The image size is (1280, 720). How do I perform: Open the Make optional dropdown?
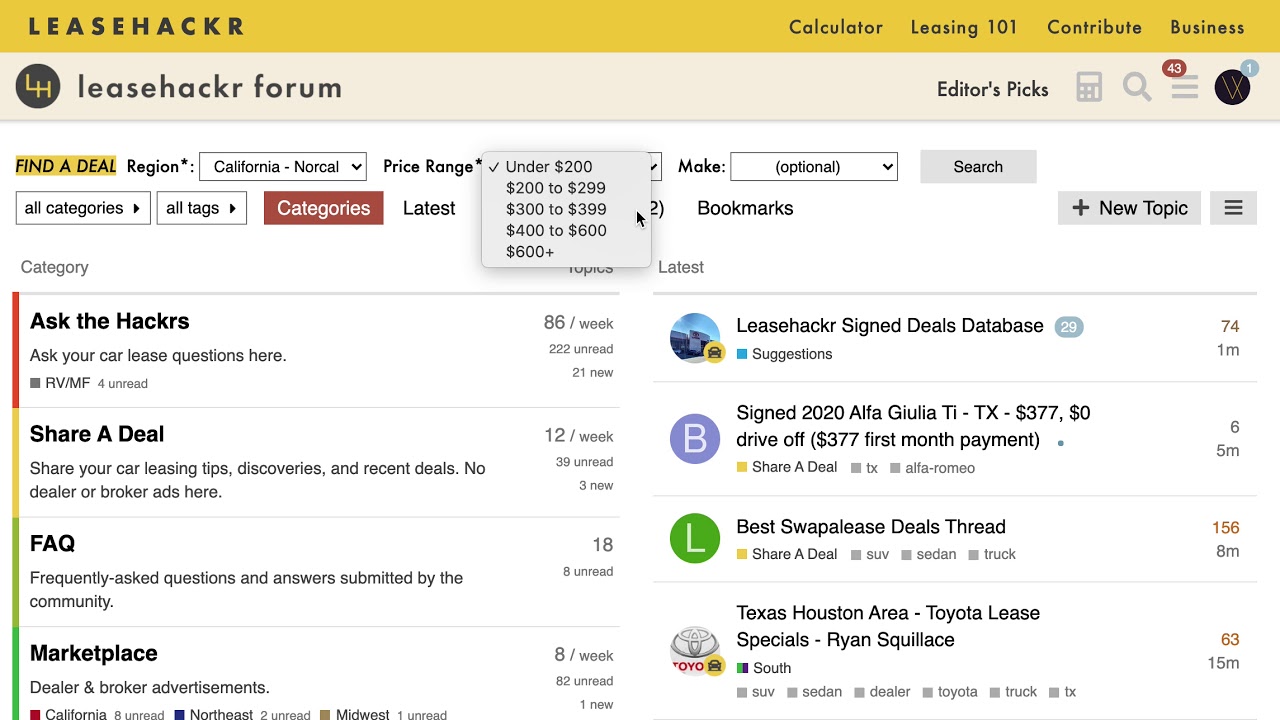[814, 167]
